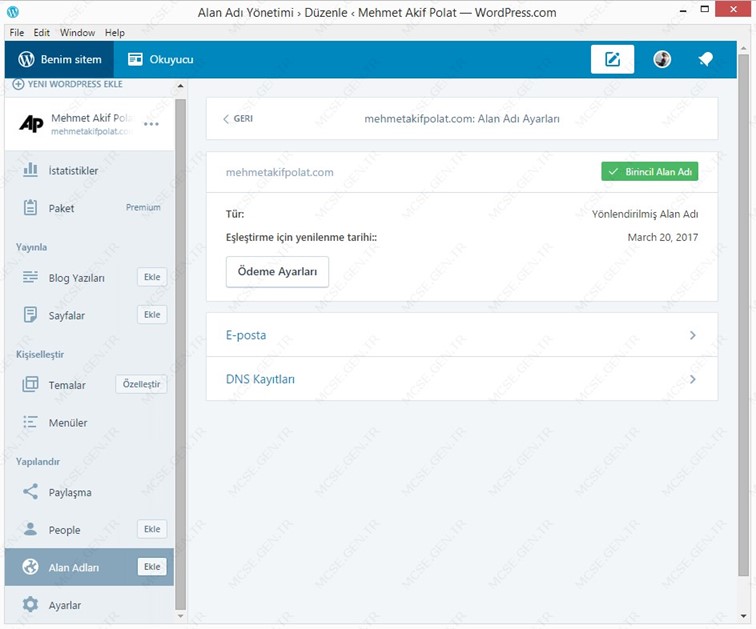Click the WordPress app icon in title bar
Viewport: 756px width, 629px height.
pyautogui.click(x=13, y=12)
